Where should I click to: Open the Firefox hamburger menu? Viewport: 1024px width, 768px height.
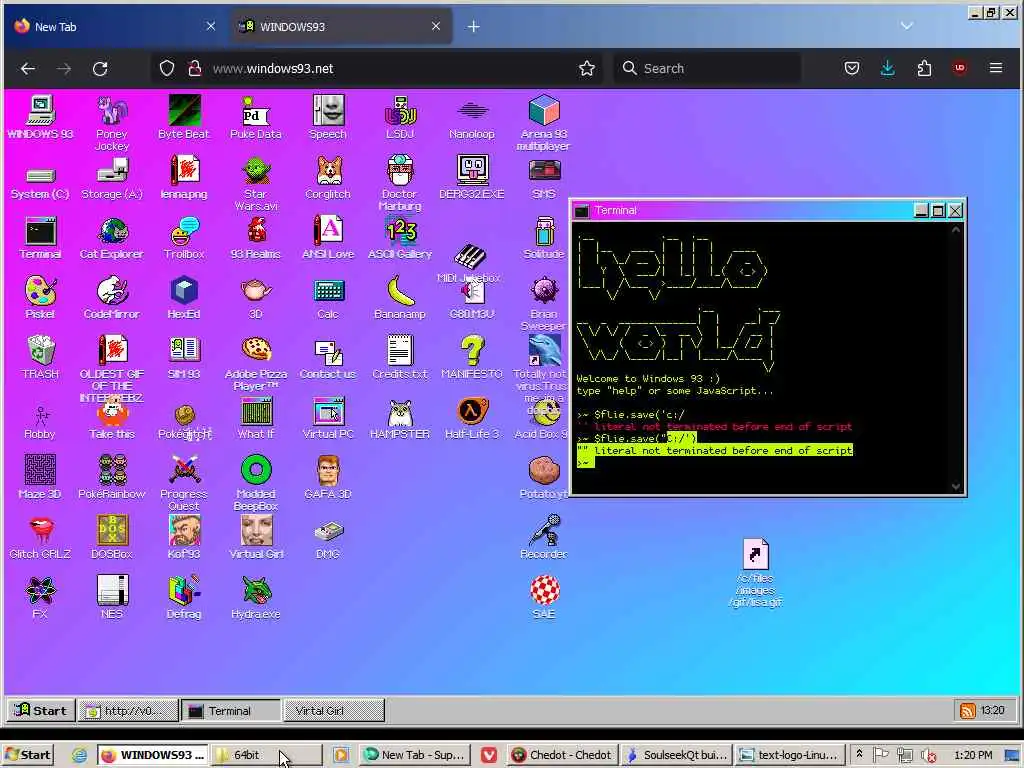[995, 68]
